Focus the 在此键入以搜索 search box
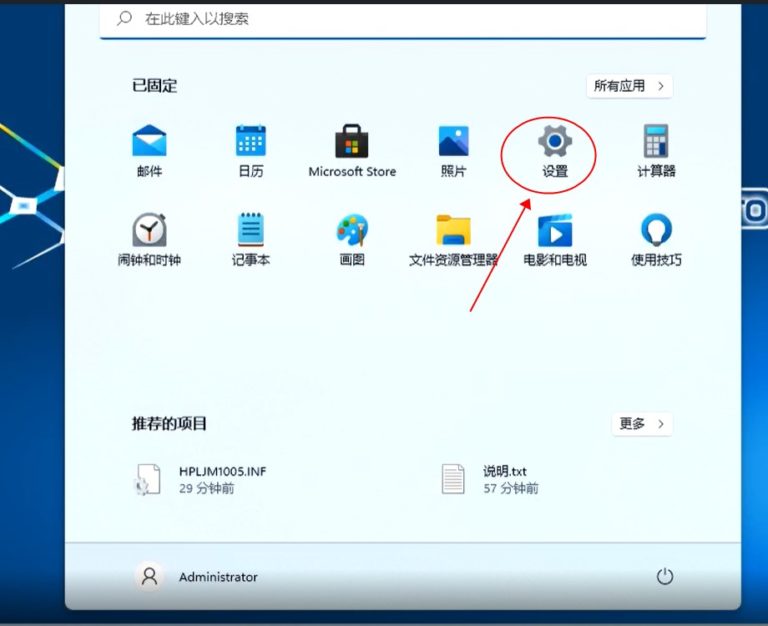768x626 pixels. [403, 20]
